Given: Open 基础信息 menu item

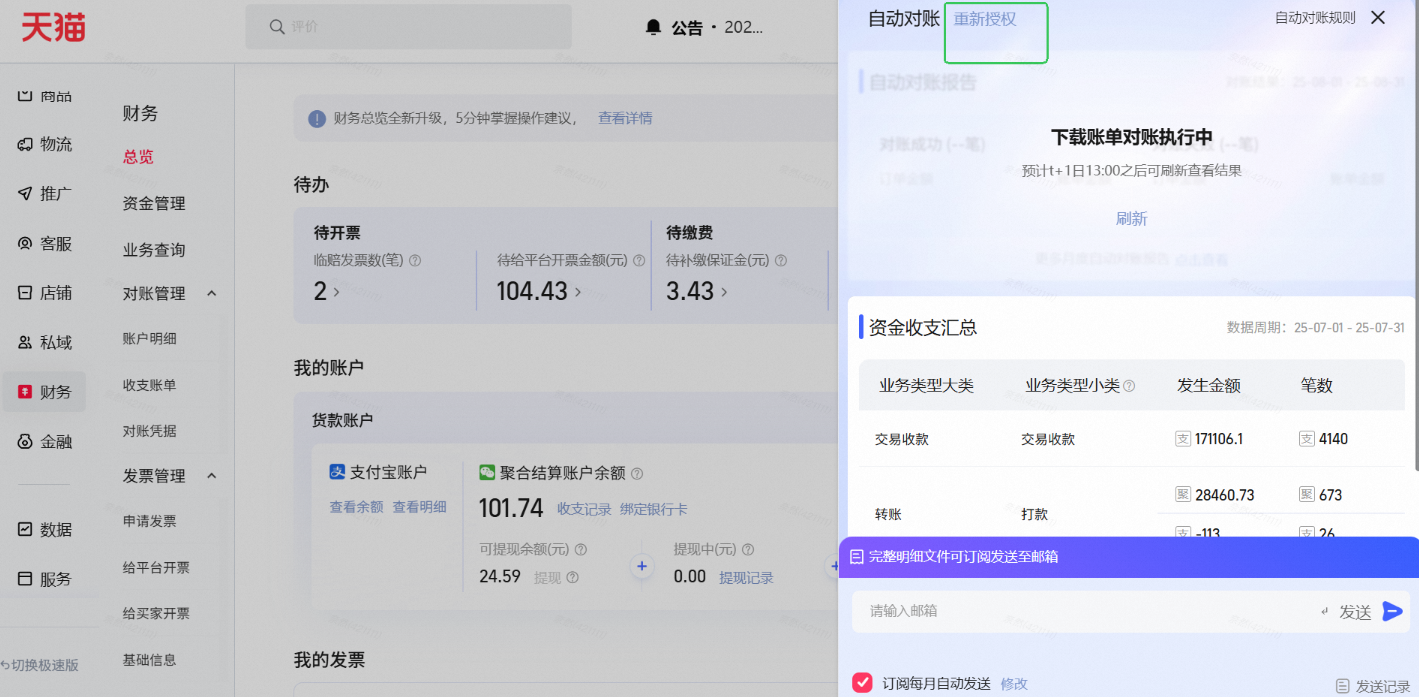Looking at the screenshot, I should click(x=149, y=660).
